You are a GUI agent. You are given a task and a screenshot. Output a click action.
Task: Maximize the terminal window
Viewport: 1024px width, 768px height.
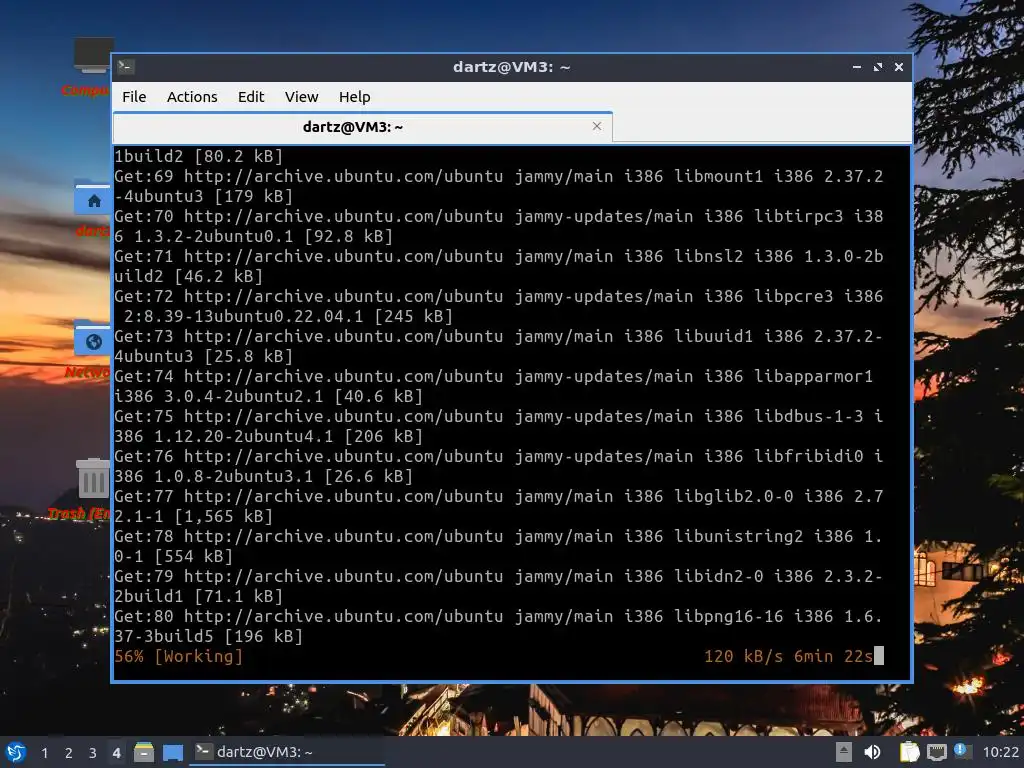click(878, 67)
